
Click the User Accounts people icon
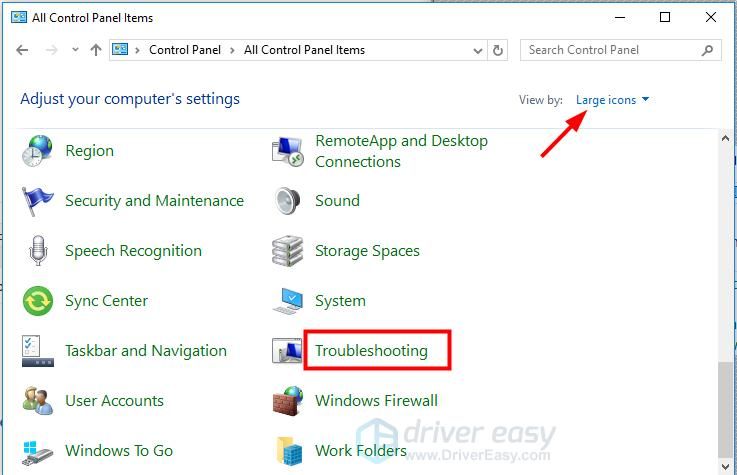[38, 401]
